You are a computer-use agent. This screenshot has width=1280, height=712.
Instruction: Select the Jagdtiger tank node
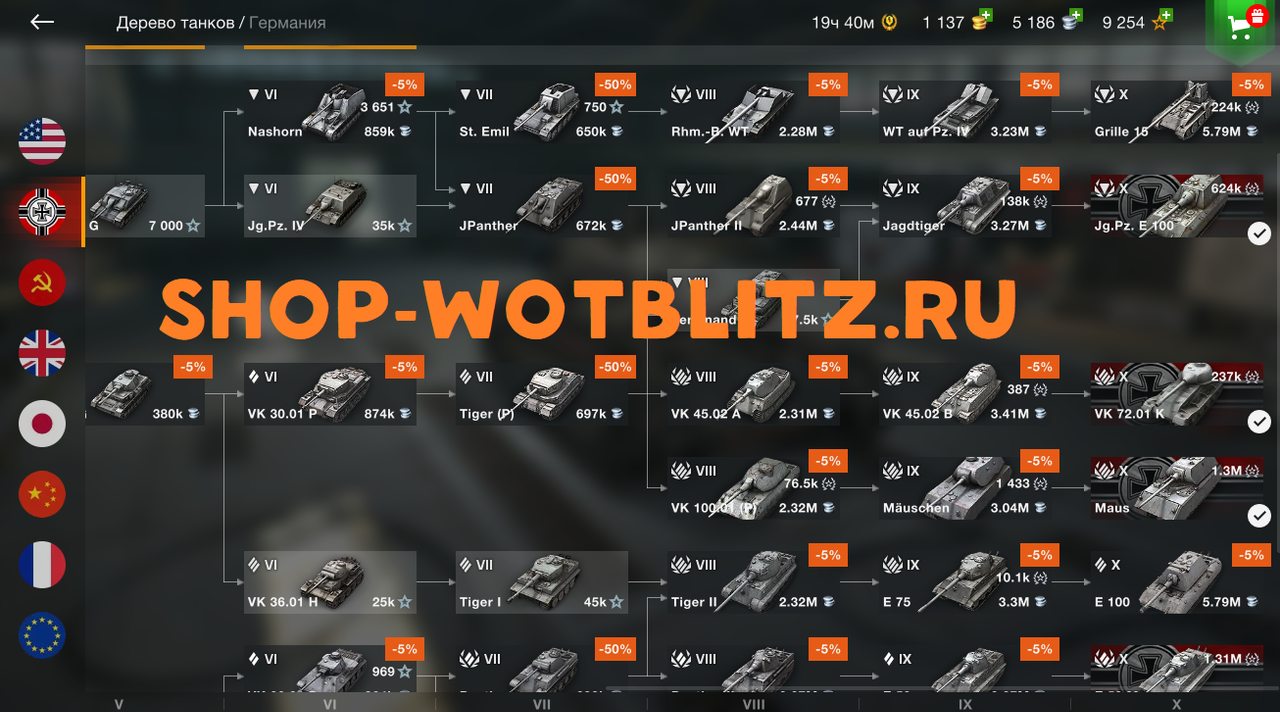tap(965, 206)
